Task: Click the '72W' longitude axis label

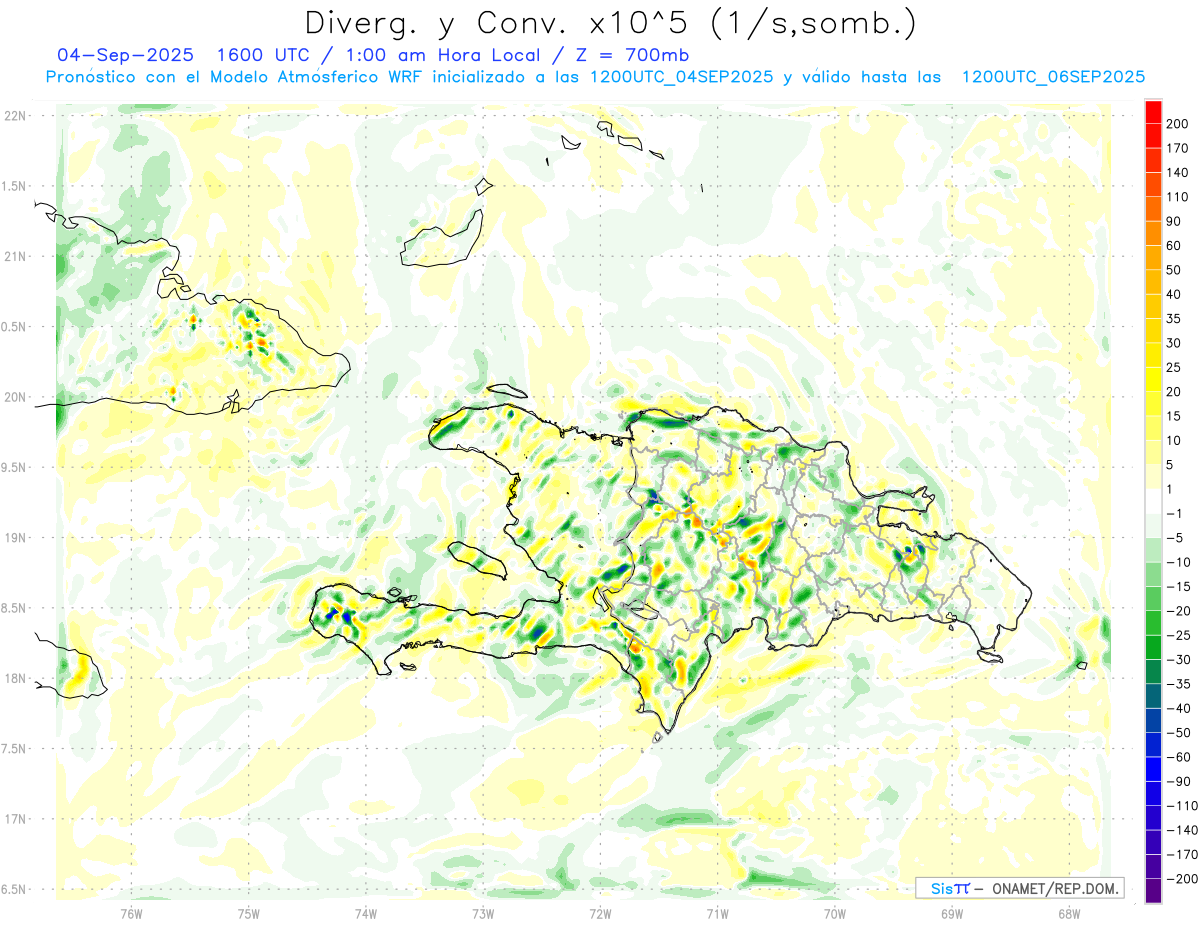Action: pos(600,913)
